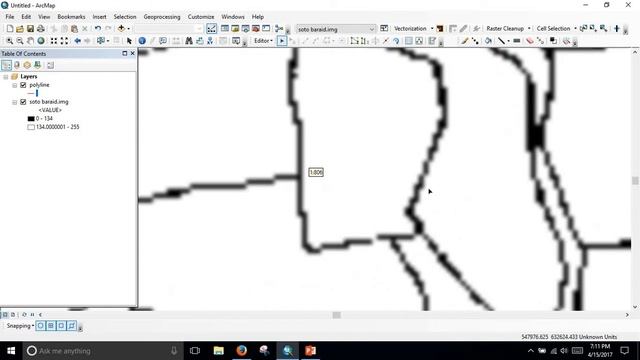The height and width of the screenshot is (360, 640).
Task: Toggle polyline layer visibility
Action: pyautogui.click(x=23, y=85)
